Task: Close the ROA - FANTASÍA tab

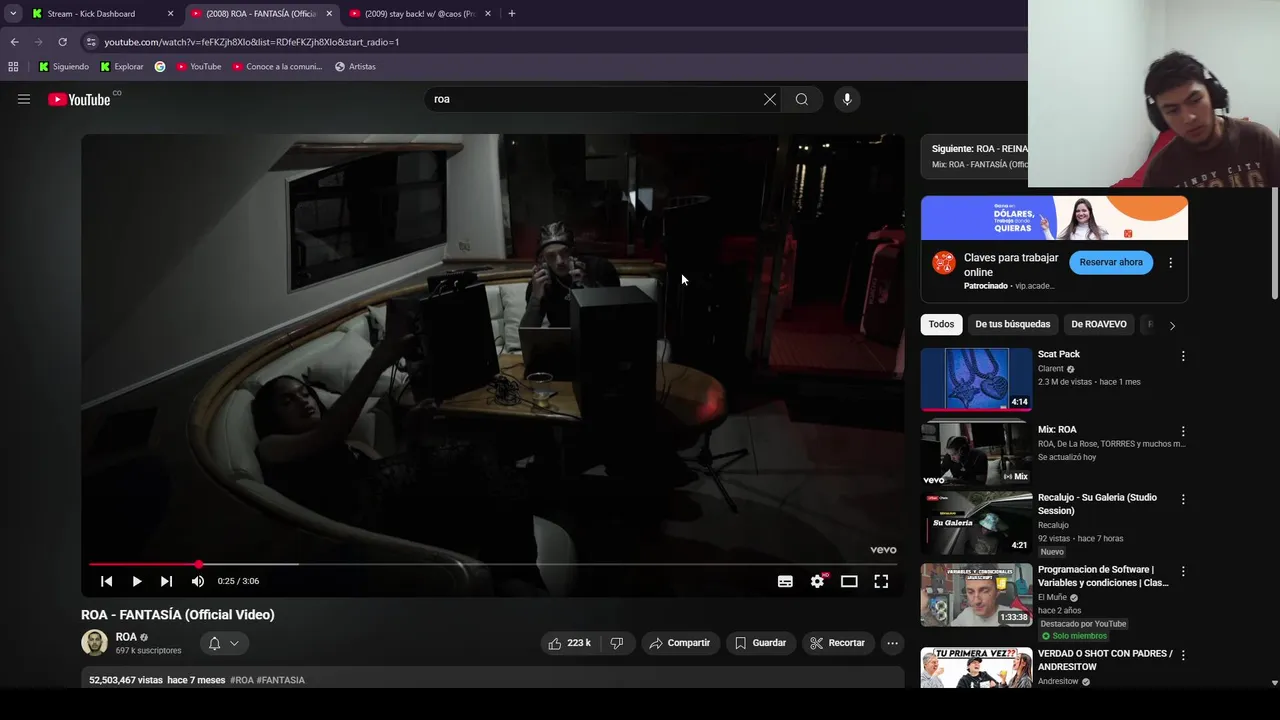Action: (x=329, y=14)
